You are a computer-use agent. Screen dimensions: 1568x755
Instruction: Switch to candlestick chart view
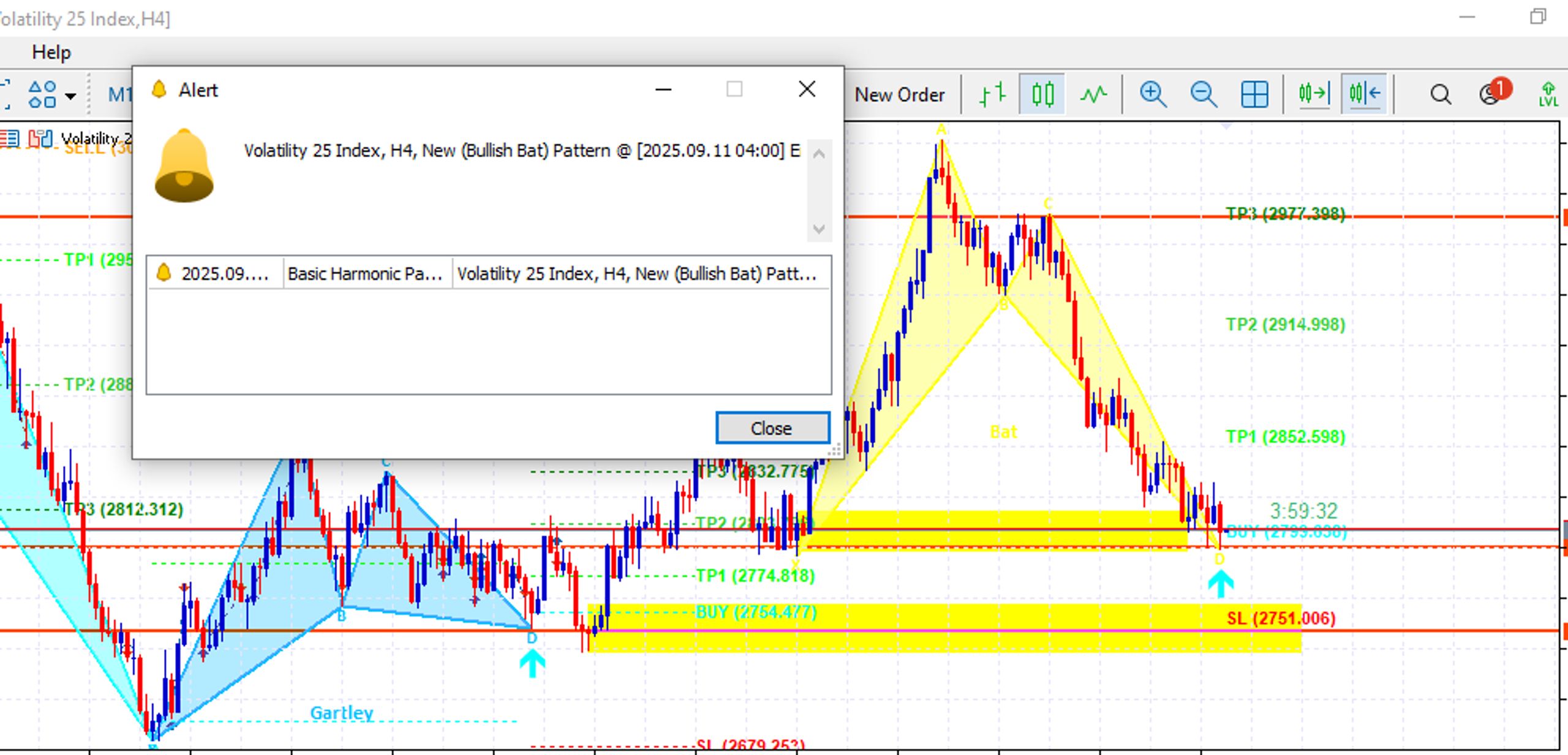(x=1042, y=94)
